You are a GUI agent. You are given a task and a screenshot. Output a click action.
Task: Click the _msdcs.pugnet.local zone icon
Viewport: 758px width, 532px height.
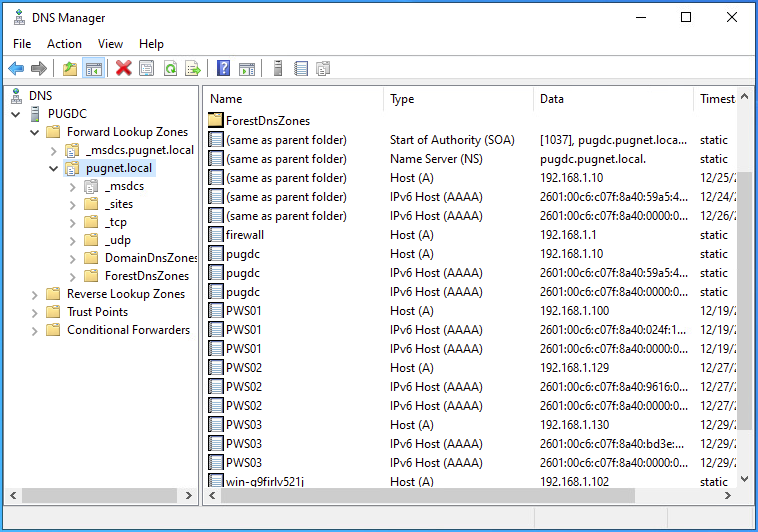[72, 150]
